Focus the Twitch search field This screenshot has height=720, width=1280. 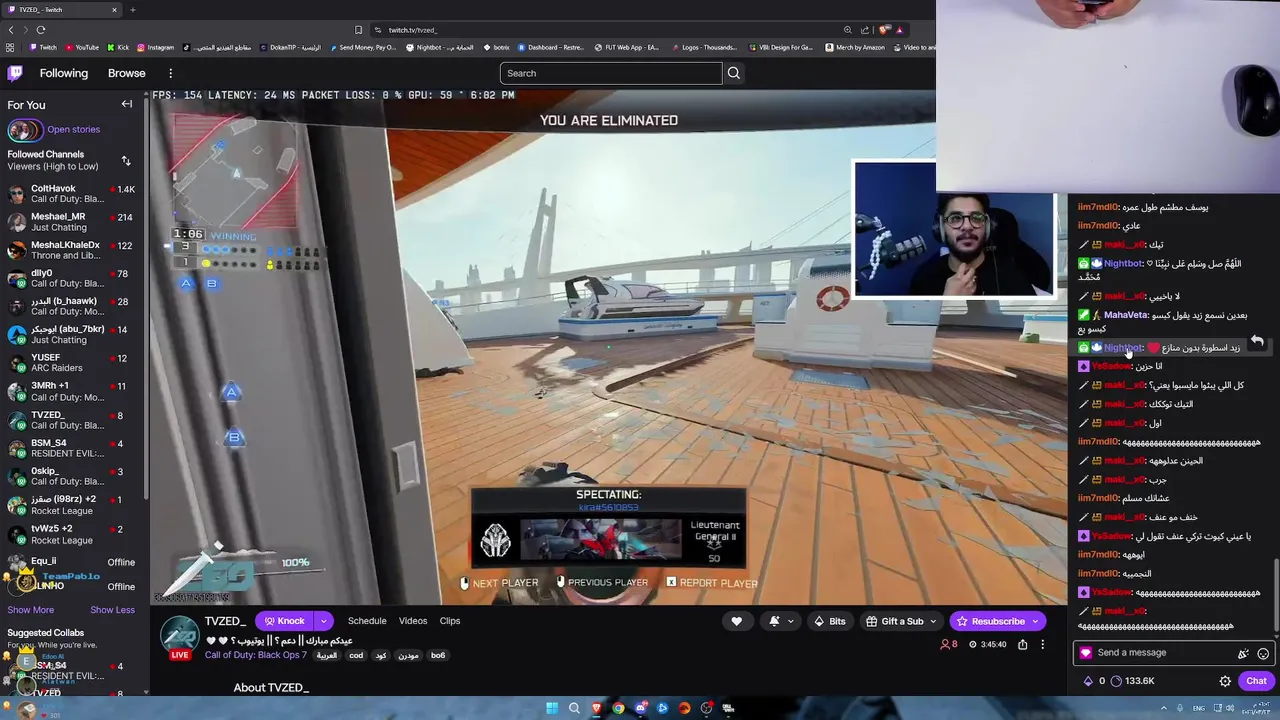(611, 73)
